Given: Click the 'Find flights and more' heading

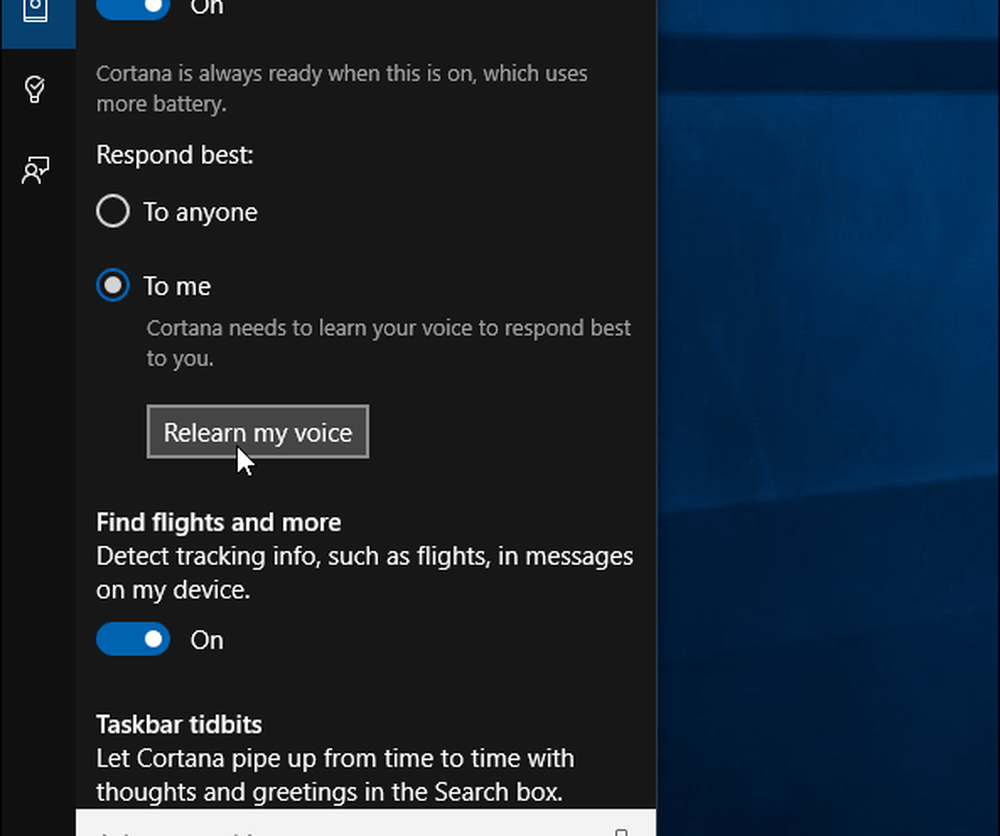Looking at the screenshot, I should point(219,522).
